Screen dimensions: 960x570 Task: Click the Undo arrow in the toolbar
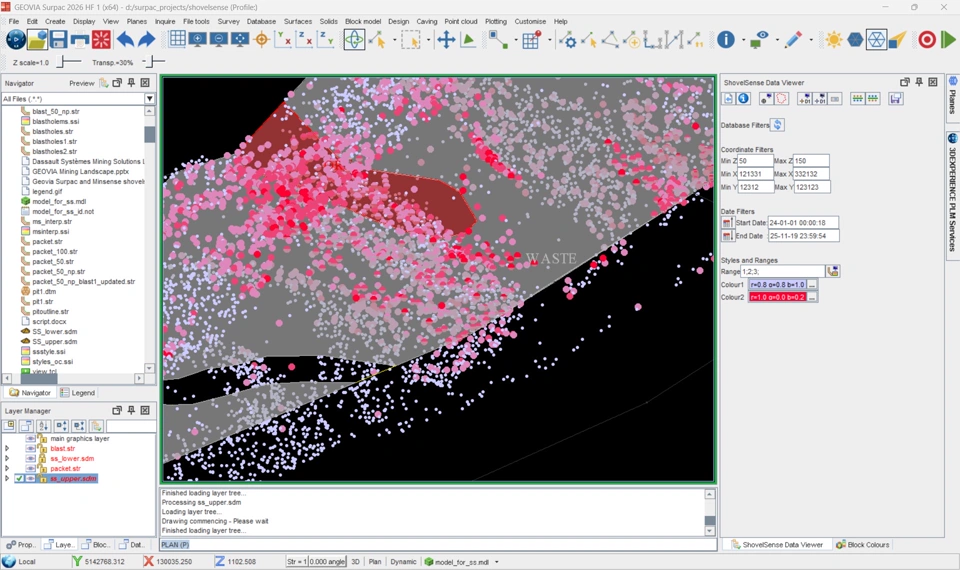(125, 40)
